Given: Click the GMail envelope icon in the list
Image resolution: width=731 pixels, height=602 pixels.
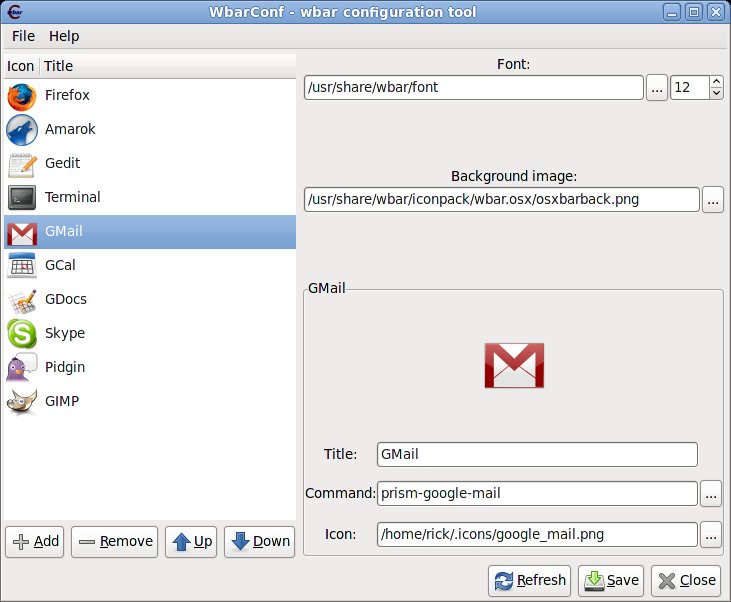Looking at the screenshot, I should tap(22, 233).
